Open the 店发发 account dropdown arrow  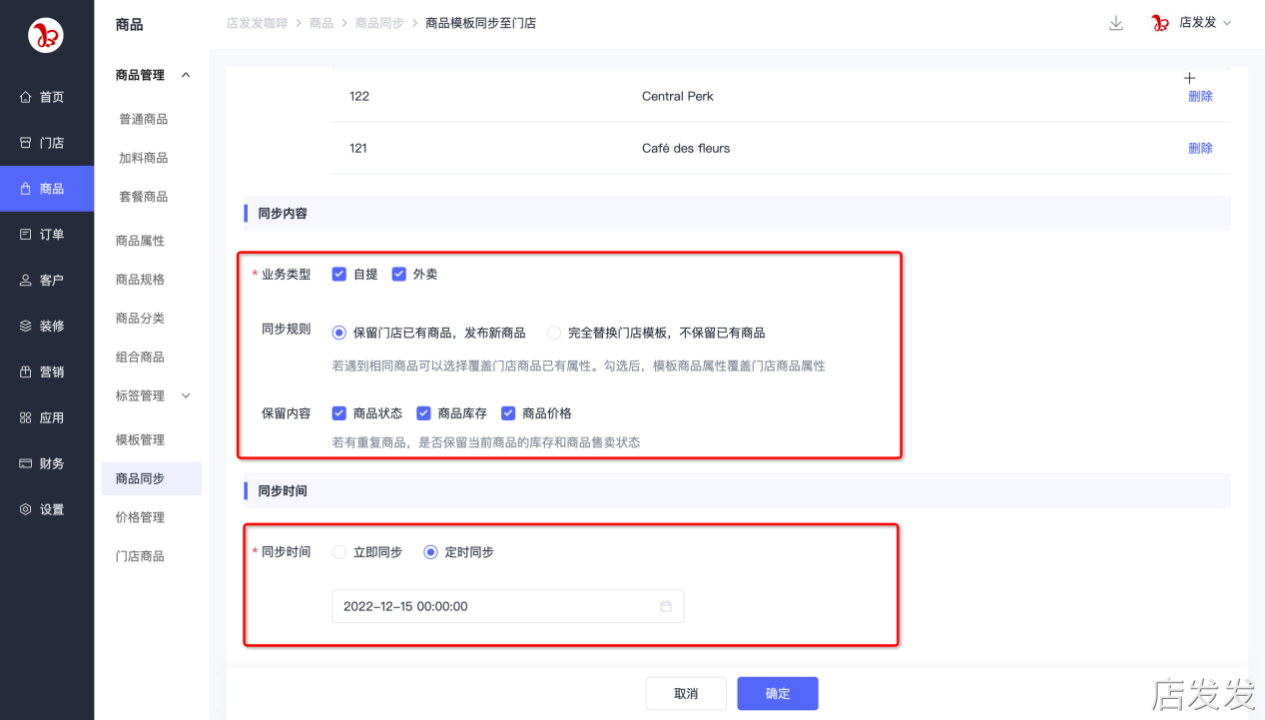[x=1227, y=23]
